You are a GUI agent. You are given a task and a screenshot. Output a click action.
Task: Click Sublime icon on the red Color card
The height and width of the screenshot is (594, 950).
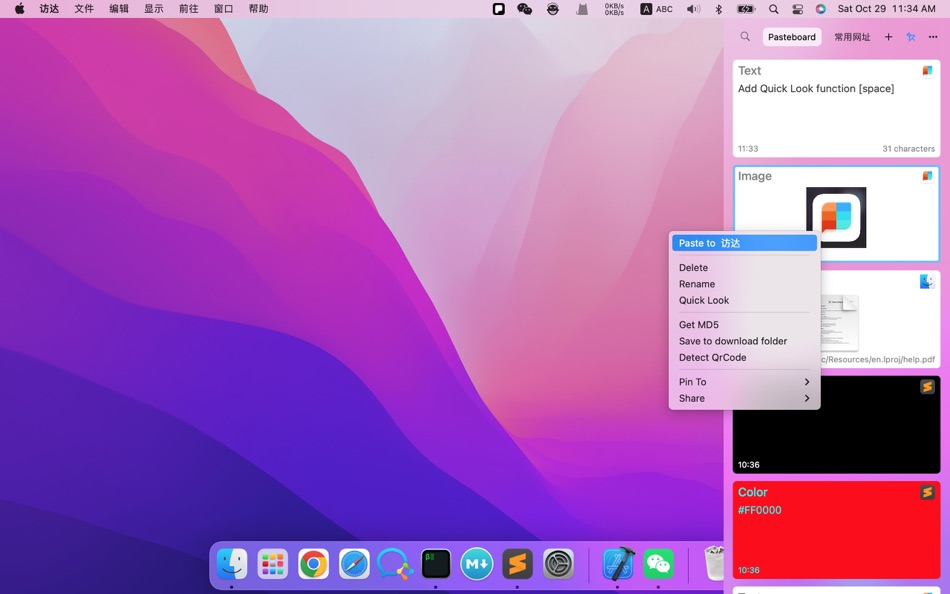tap(927, 492)
